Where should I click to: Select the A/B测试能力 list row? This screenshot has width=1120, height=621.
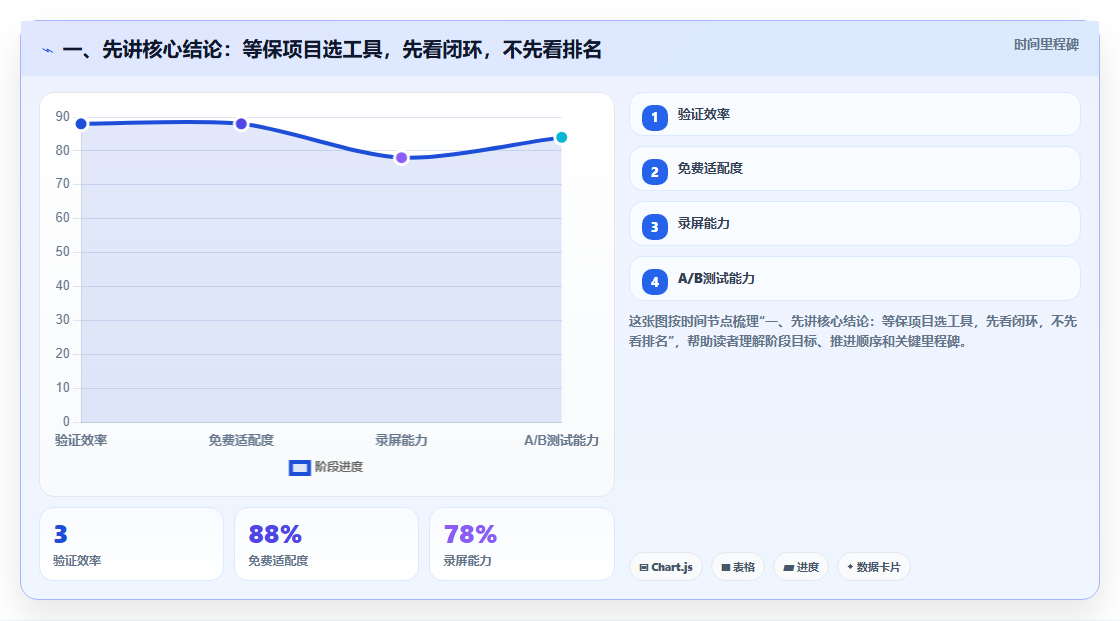click(x=854, y=279)
